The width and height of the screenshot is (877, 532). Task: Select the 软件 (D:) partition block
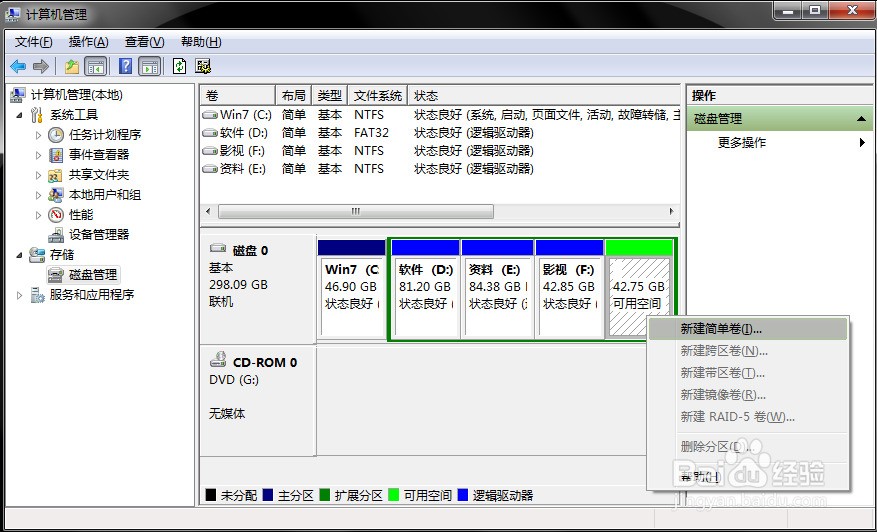pos(424,290)
